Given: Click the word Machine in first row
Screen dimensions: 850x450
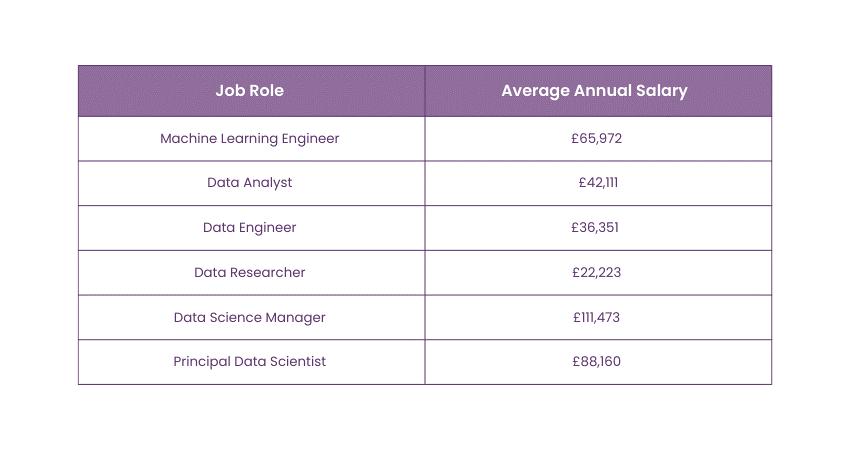Looking at the screenshot, I should click(x=190, y=139).
